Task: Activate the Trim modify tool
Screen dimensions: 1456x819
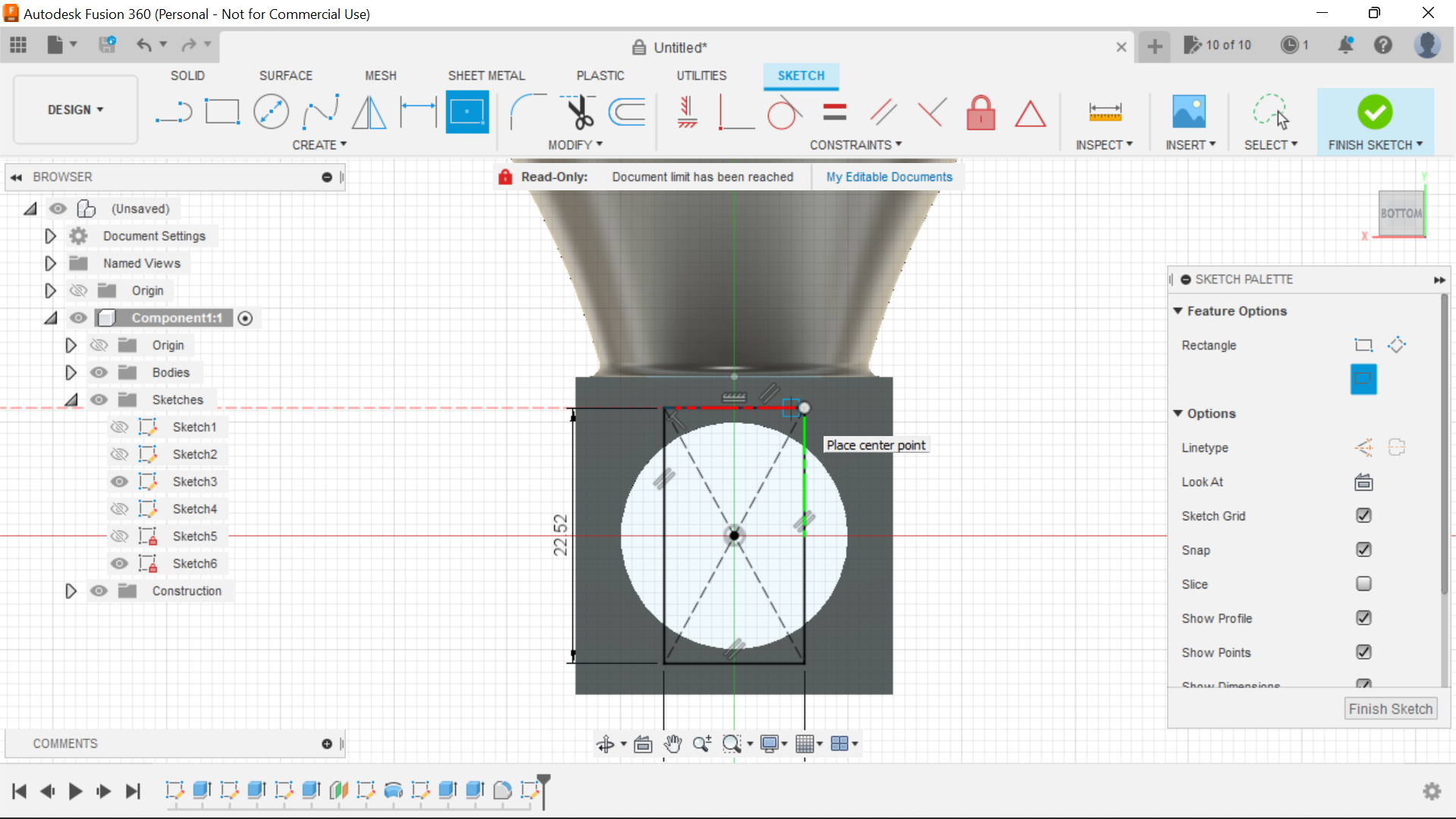Action: (x=577, y=111)
